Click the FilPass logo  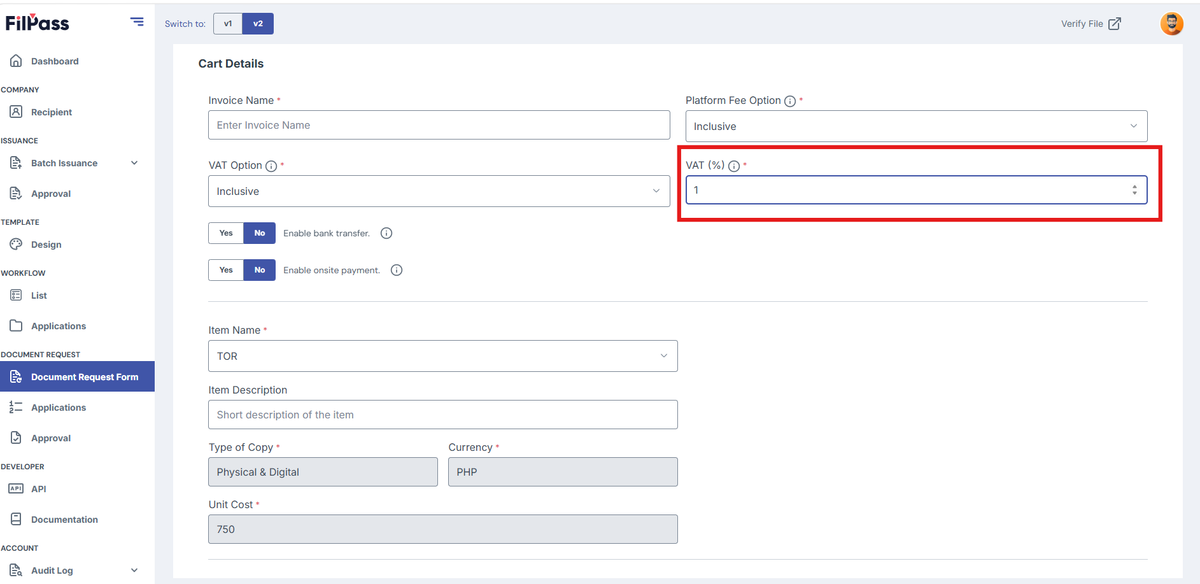(x=38, y=23)
